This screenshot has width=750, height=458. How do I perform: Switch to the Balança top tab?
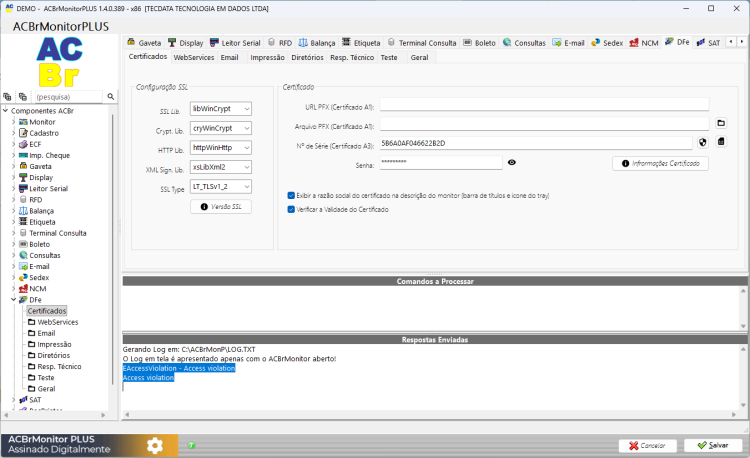click(317, 43)
